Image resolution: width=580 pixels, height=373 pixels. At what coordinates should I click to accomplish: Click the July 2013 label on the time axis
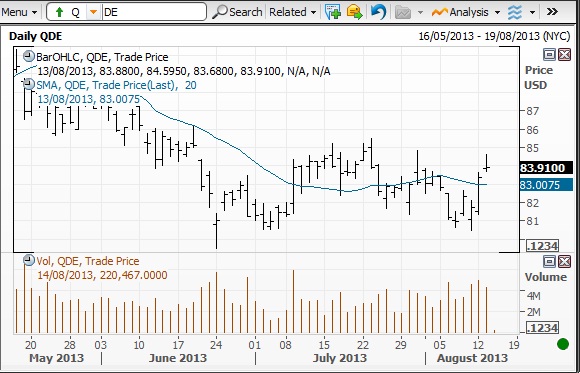click(340, 358)
